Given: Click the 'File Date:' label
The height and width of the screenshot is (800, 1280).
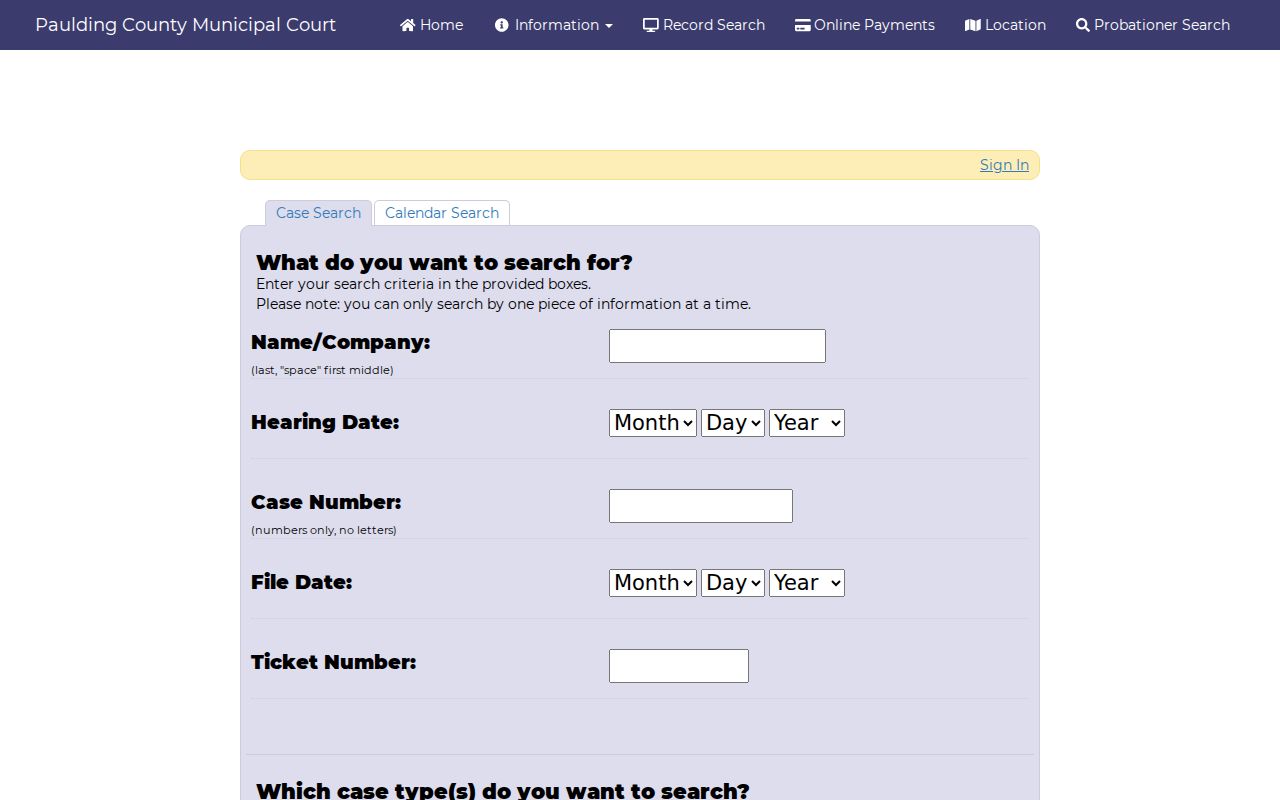Looking at the screenshot, I should pos(301,582).
